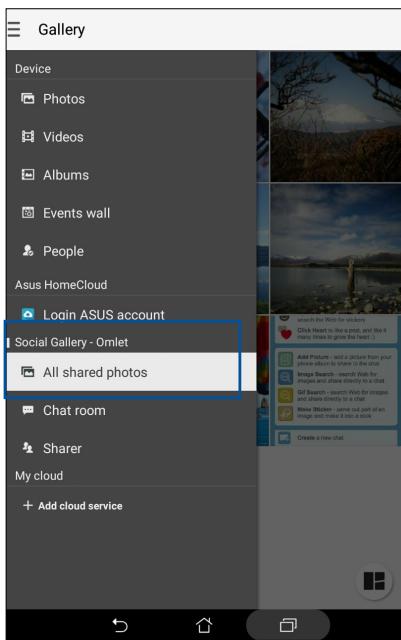This screenshot has height=640, width=401.
Task: Select Login ASUS account
Action: [131, 314]
